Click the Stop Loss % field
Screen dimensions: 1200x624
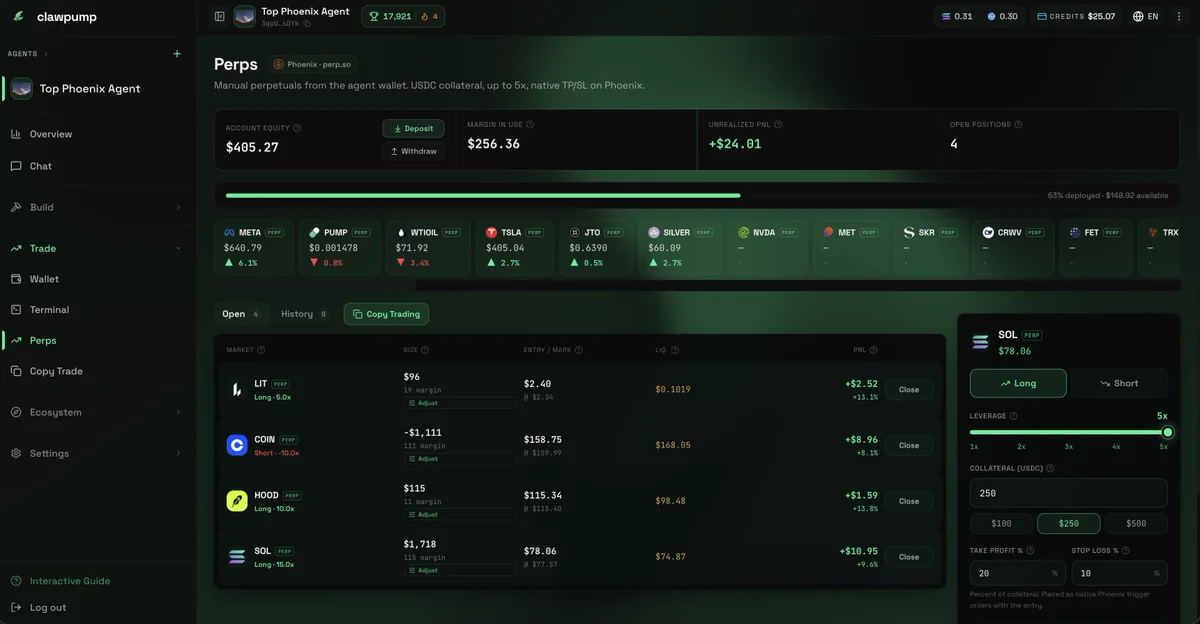(1119, 573)
